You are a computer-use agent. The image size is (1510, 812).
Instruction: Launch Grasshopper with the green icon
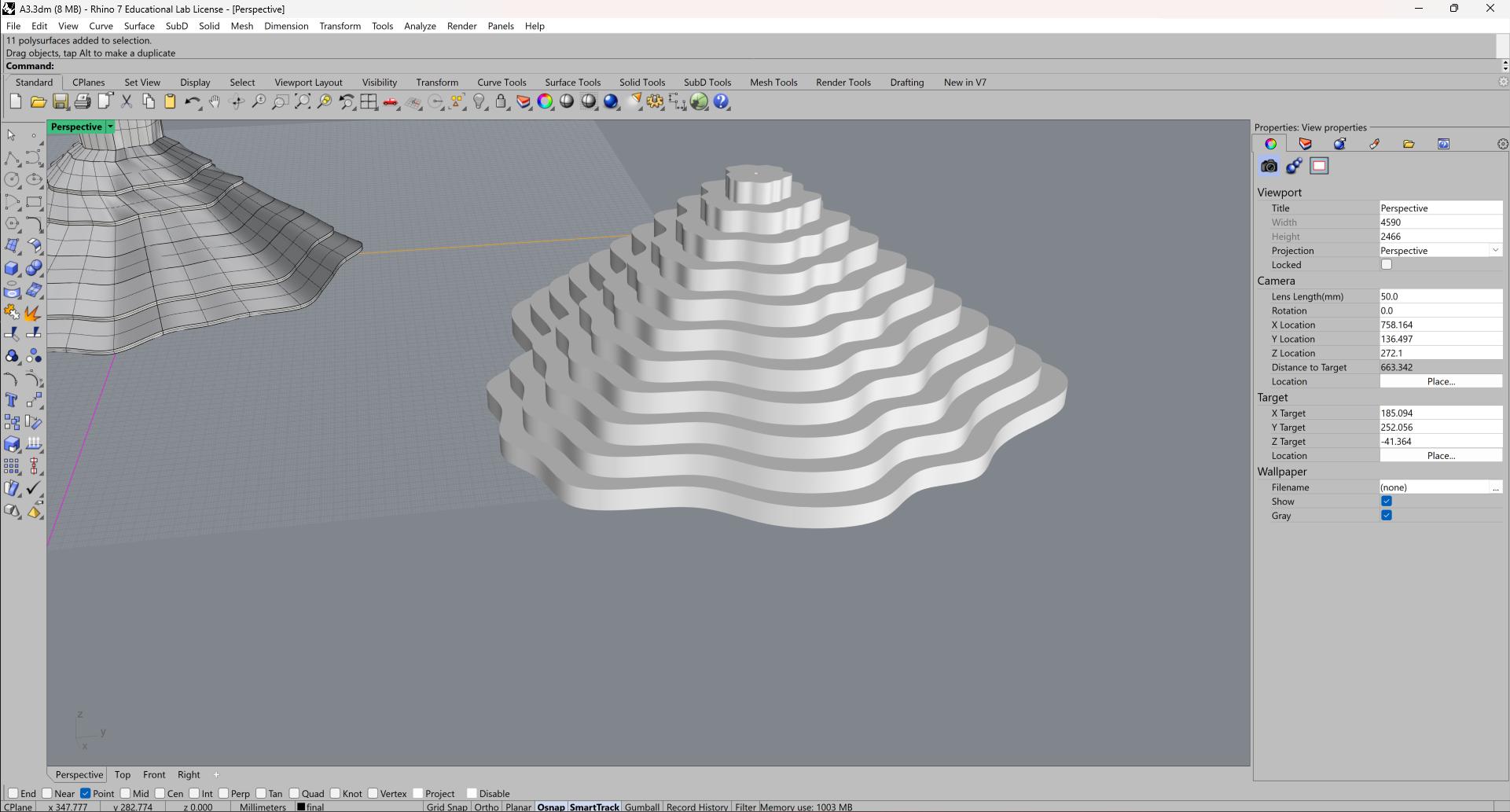[x=699, y=101]
